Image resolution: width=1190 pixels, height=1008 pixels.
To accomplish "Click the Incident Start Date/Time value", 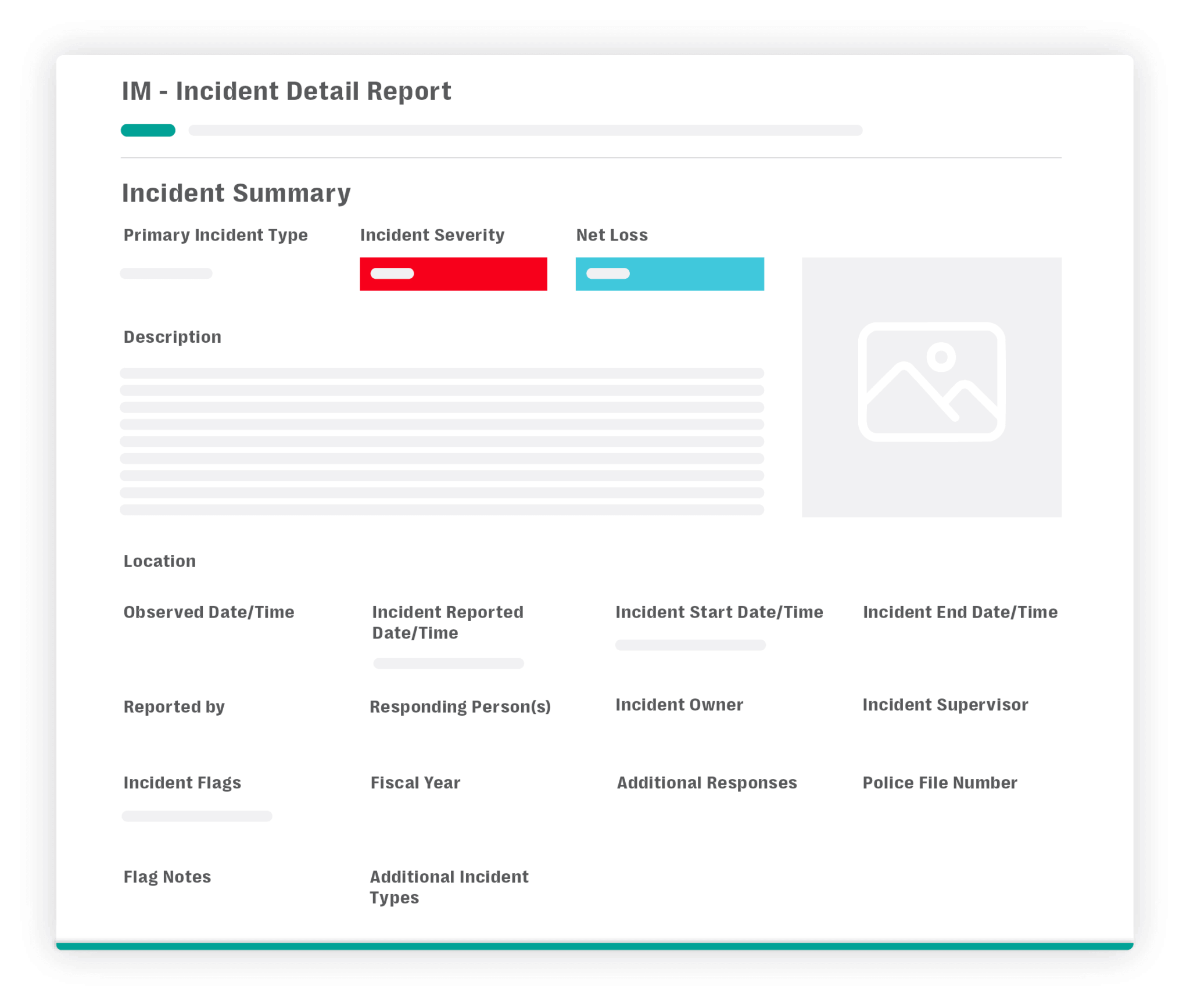I will (690, 645).
